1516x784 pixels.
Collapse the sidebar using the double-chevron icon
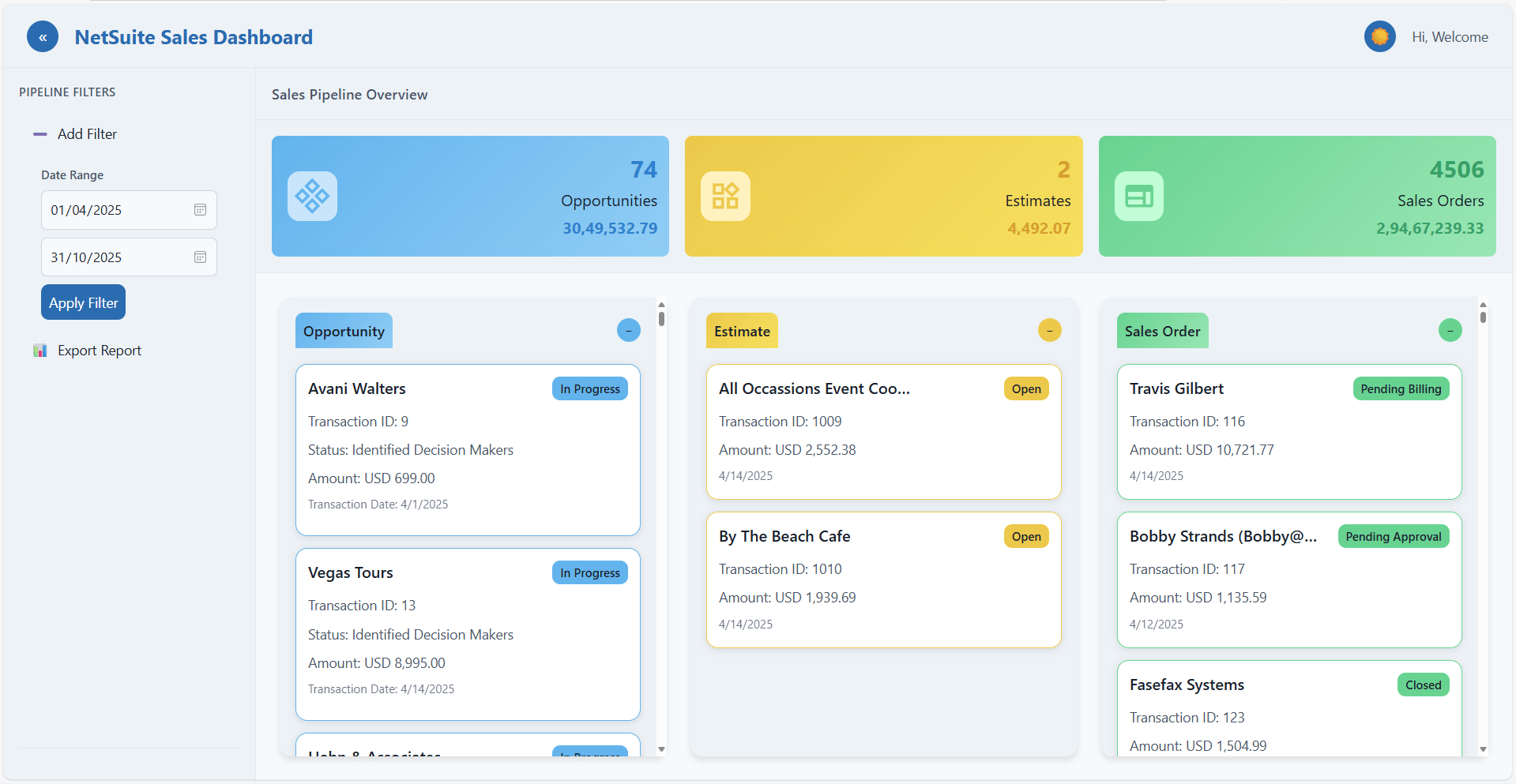[43, 36]
